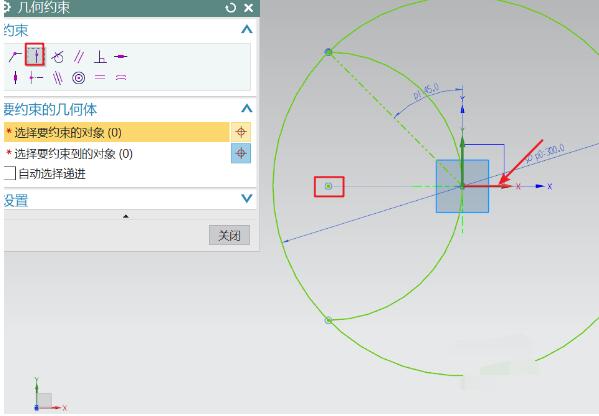Pick the Equal Length constraint icon
The width and height of the screenshot is (599, 416).
point(100,77)
